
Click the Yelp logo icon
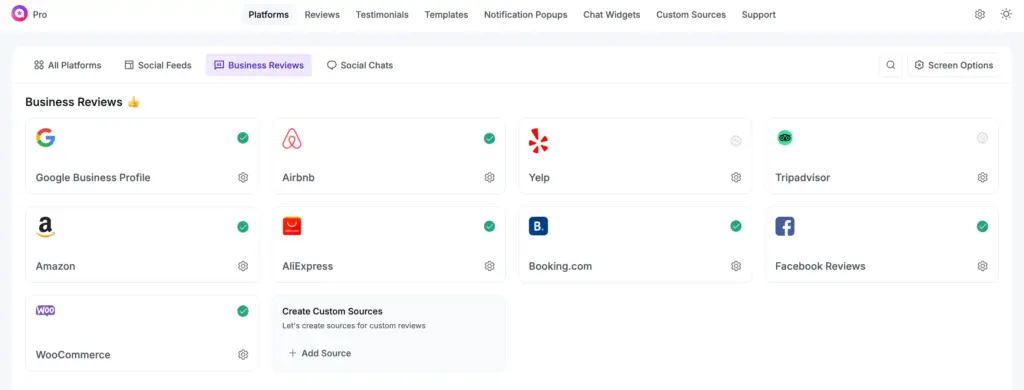(x=538, y=140)
